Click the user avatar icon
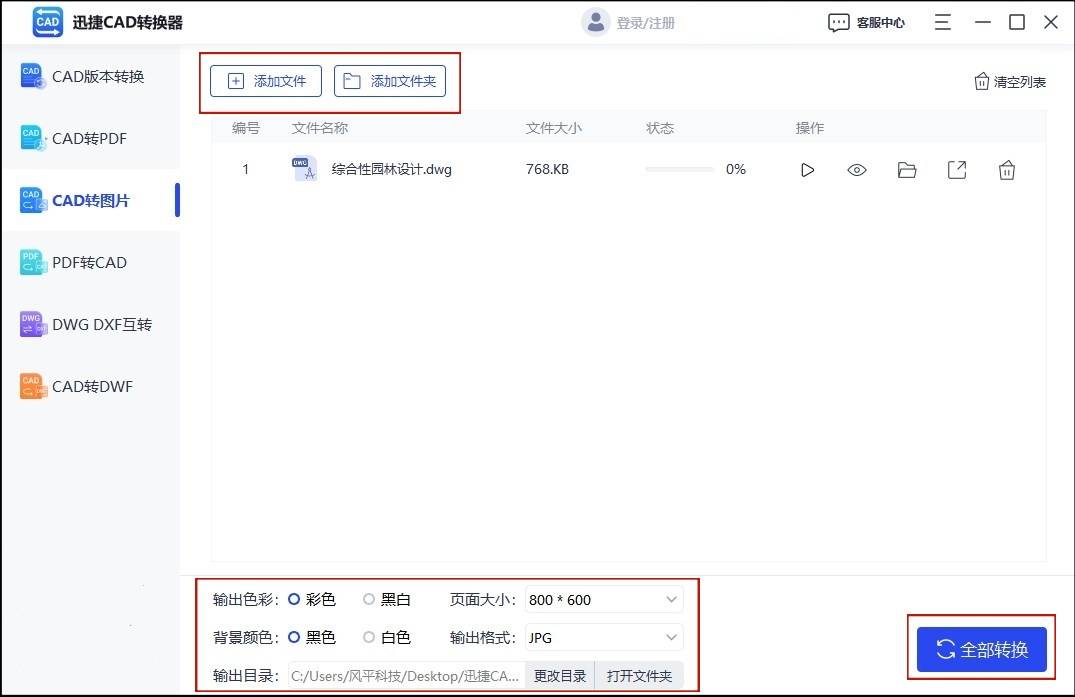The width and height of the screenshot is (1075, 697). coord(596,23)
